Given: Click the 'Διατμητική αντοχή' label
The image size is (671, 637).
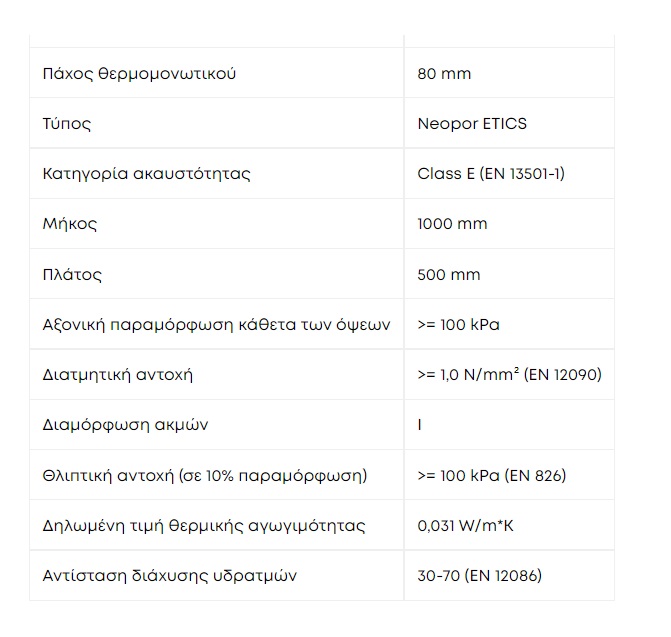Looking at the screenshot, I should [118, 375].
